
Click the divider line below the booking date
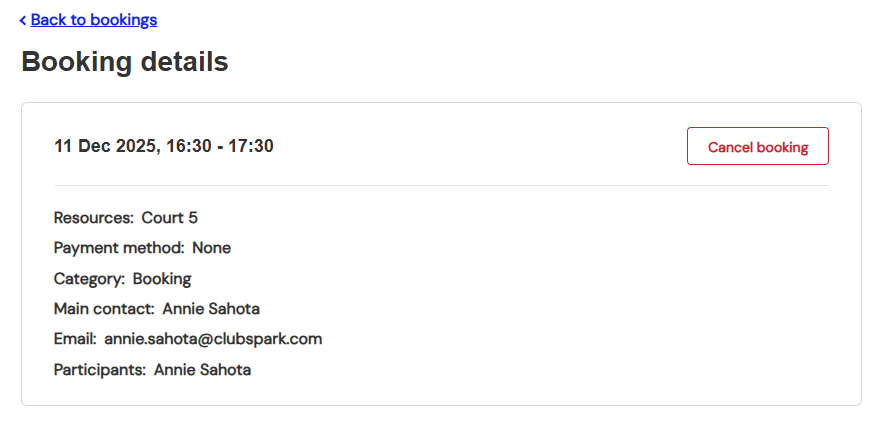click(441, 185)
